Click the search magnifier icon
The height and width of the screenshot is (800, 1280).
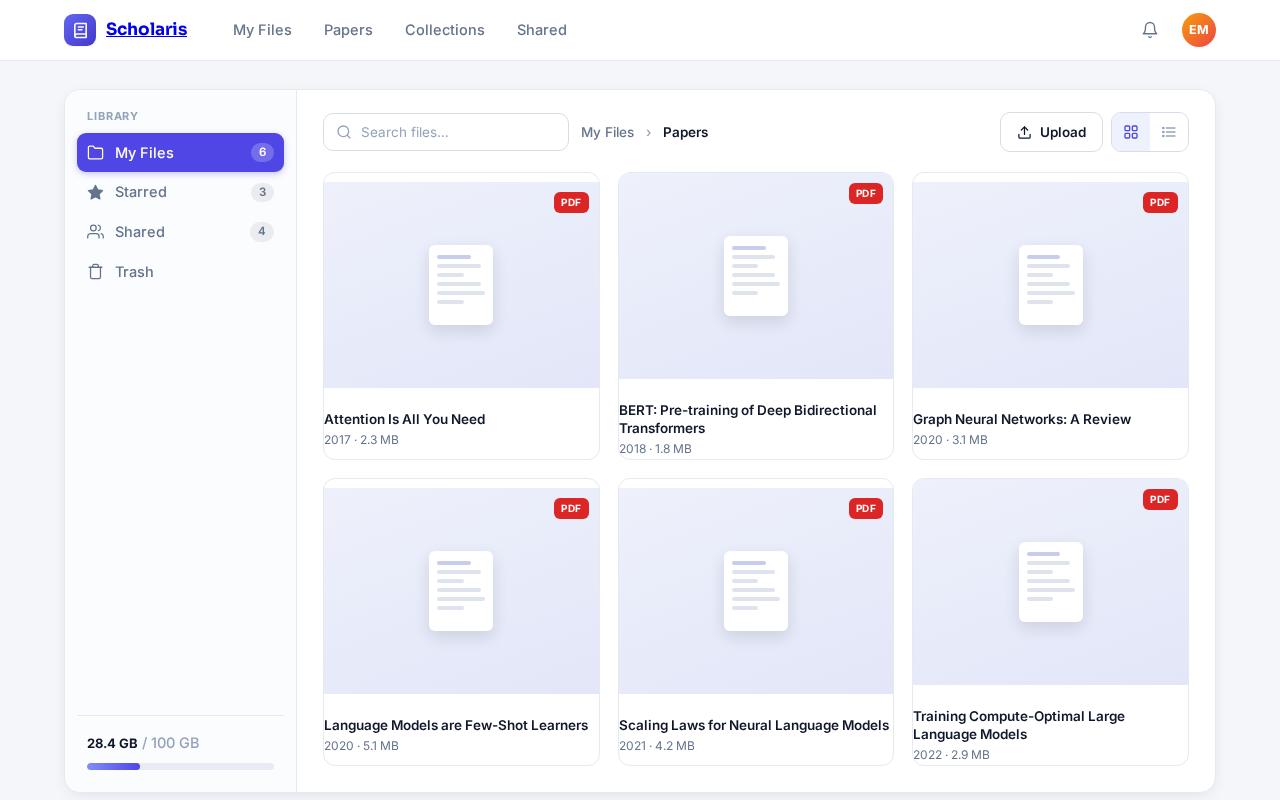point(344,132)
